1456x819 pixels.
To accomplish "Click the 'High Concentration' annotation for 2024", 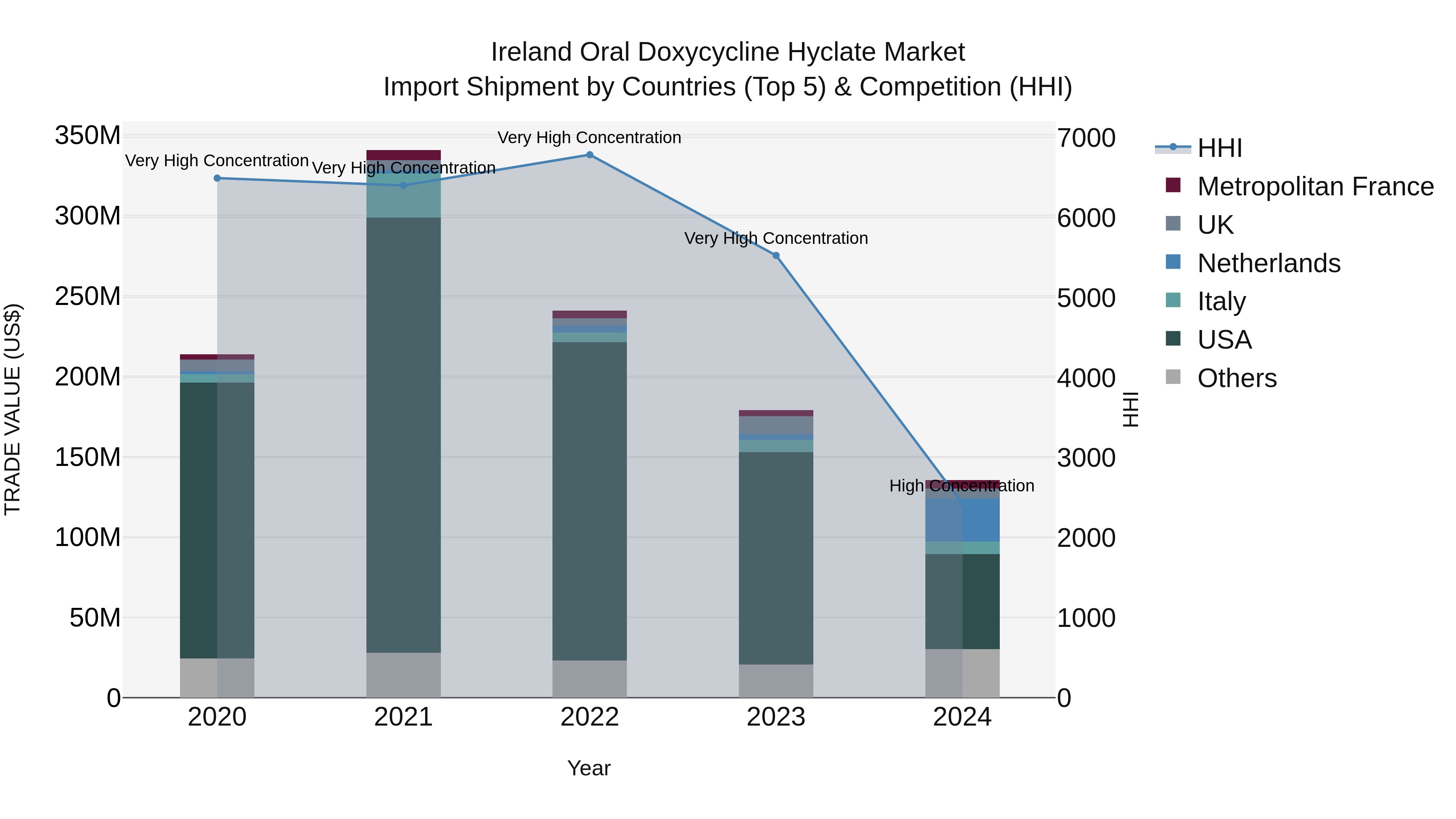I will pyautogui.click(x=962, y=485).
